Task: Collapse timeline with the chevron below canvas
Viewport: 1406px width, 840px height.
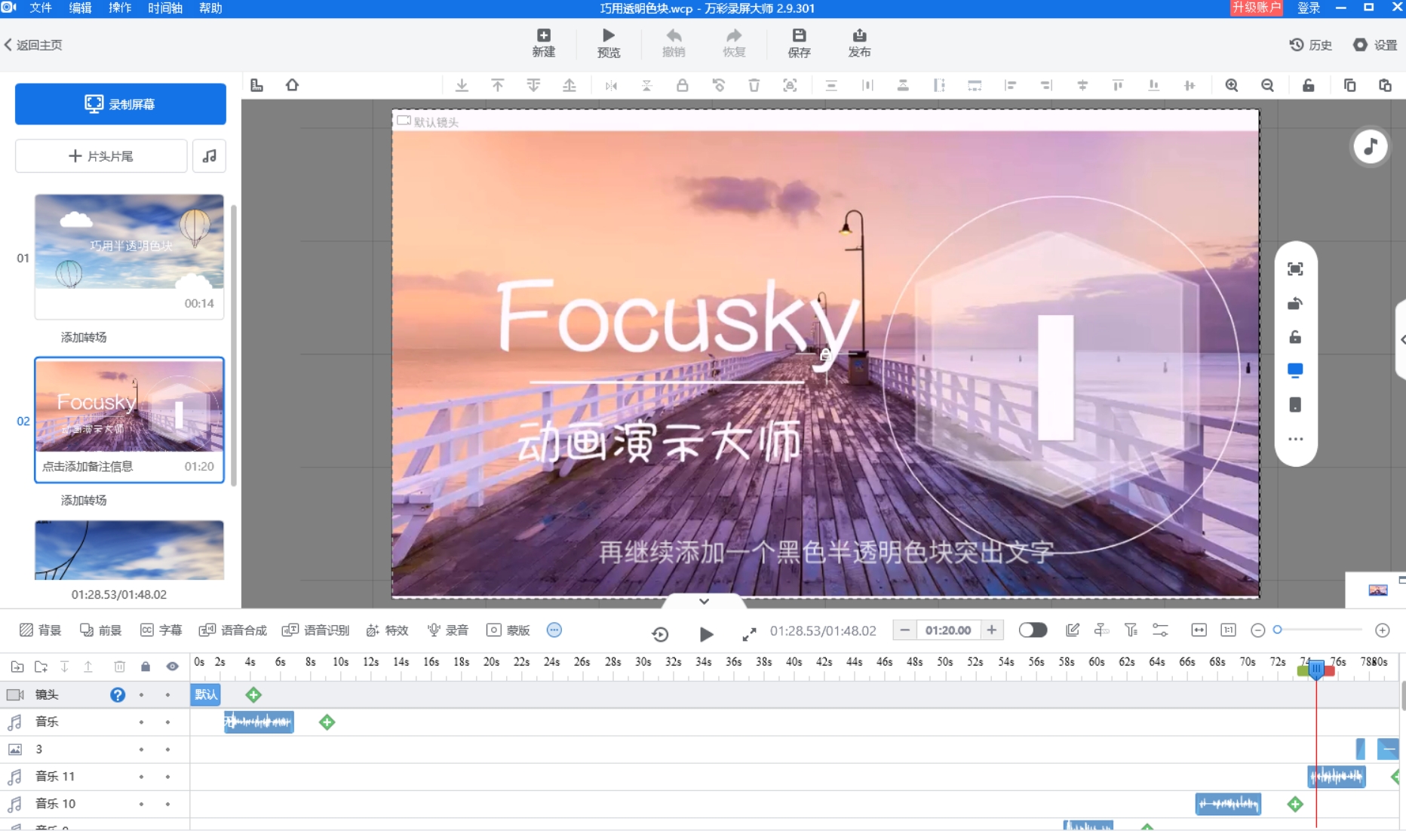Action: [704, 601]
